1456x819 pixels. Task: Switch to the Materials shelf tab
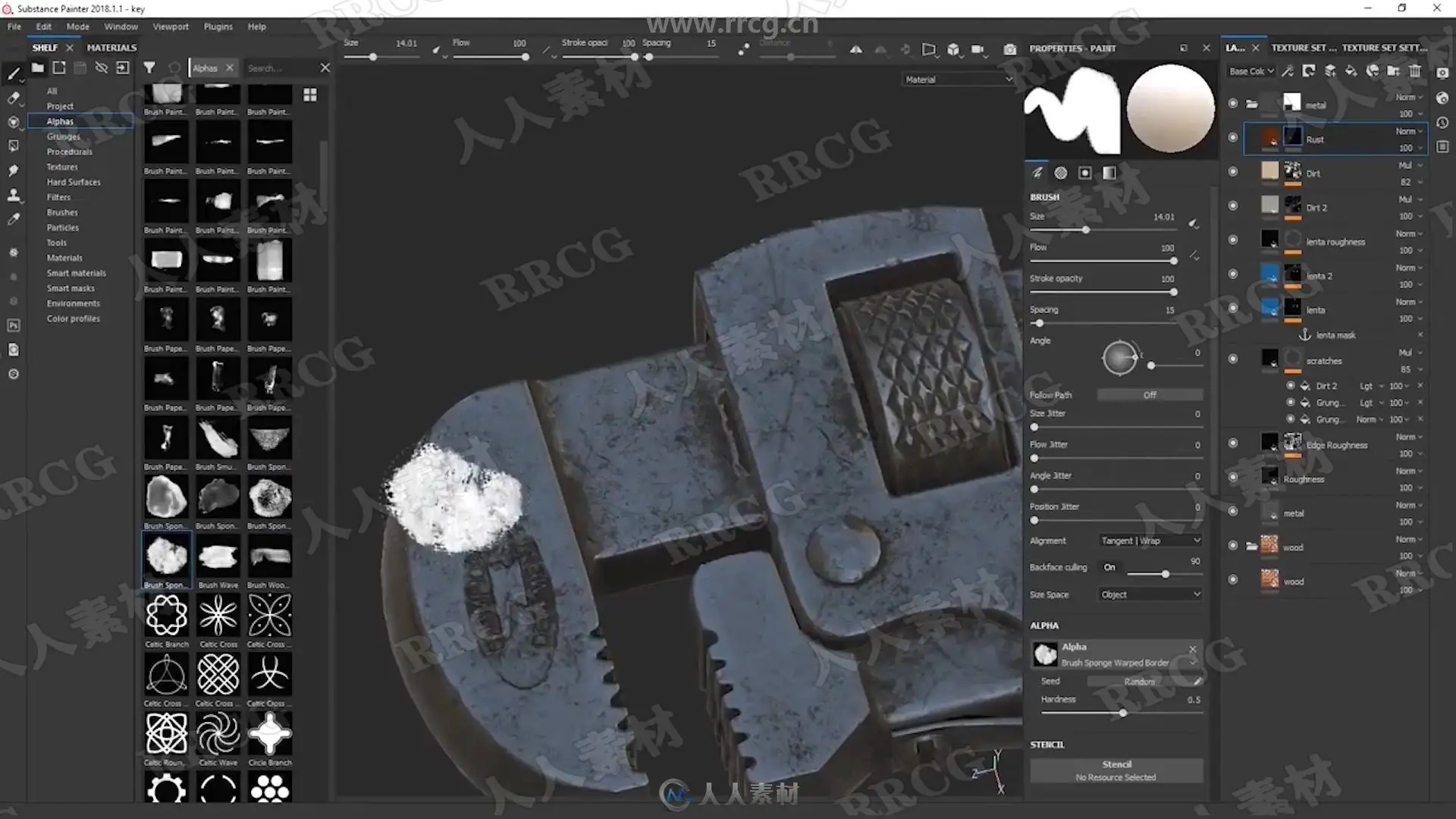(x=111, y=47)
